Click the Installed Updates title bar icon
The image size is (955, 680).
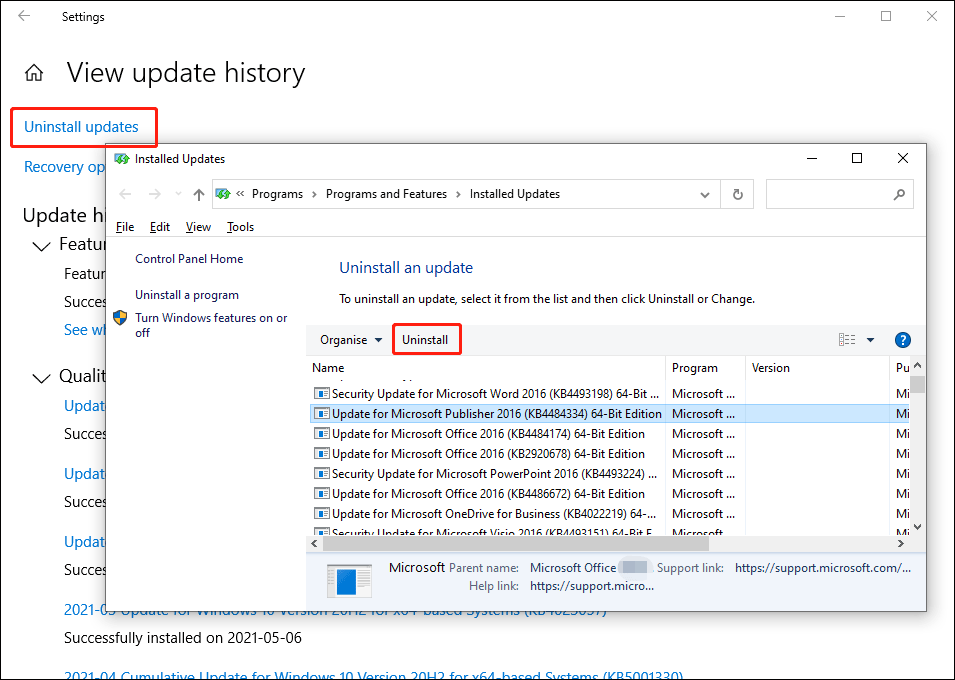coord(122,159)
